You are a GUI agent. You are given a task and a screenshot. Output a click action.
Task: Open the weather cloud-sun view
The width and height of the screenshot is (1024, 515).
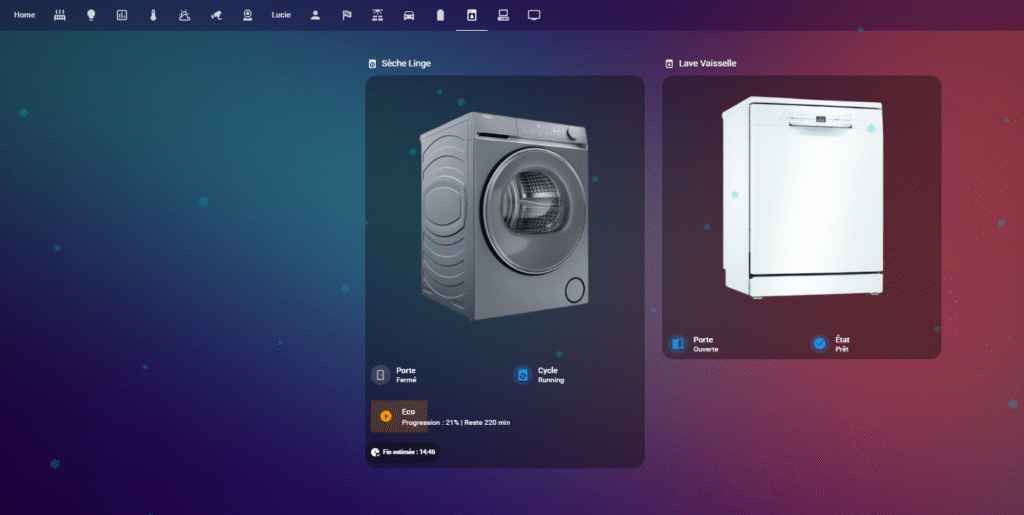pyautogui.click(x=184, y=15)
